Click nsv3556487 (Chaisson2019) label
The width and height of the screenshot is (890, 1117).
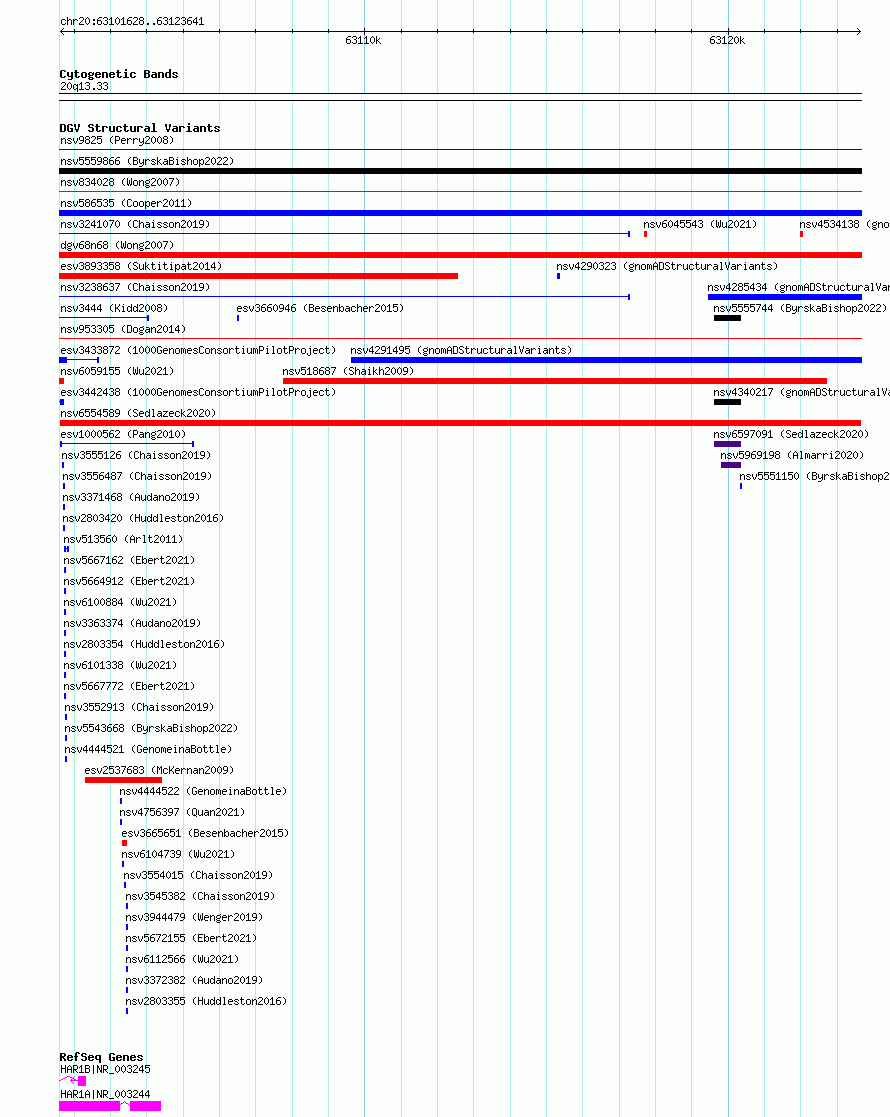[x=137, y=477]
